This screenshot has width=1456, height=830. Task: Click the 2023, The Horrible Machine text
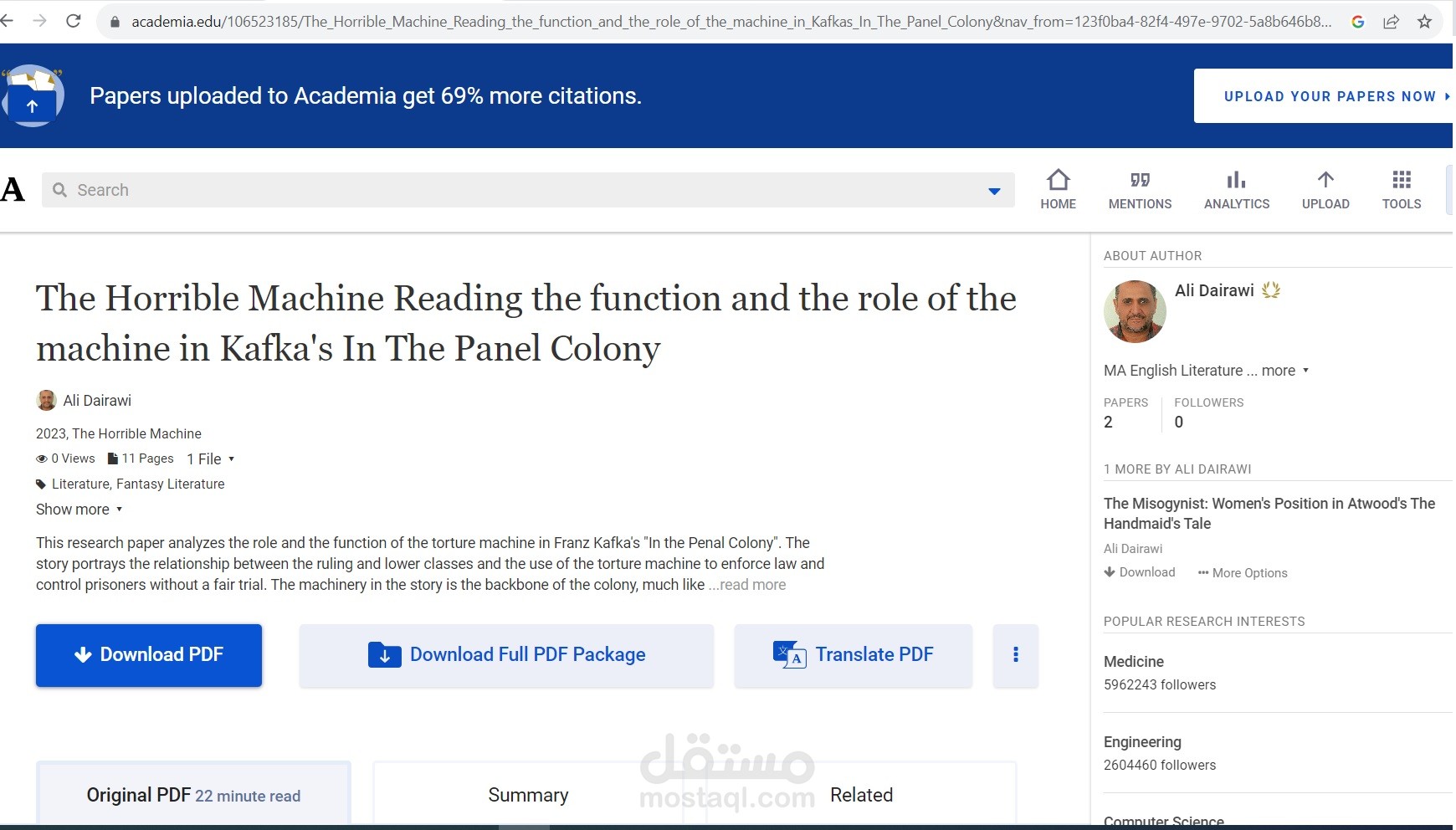[x=119, y=433]
